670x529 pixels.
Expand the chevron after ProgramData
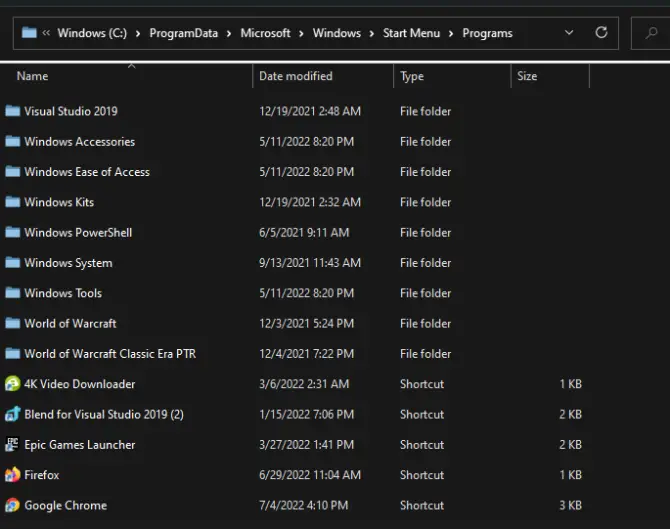[229, 33]
